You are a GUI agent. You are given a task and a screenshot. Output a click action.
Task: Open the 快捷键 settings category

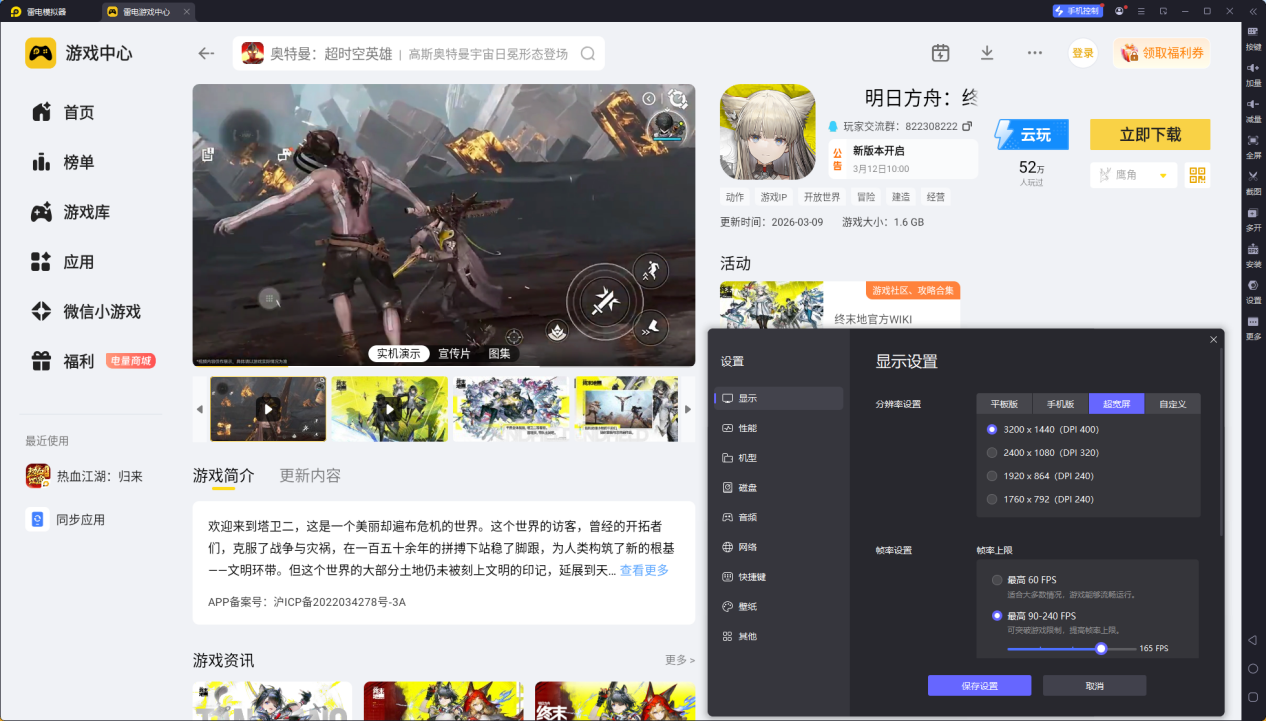pos(779,577)
